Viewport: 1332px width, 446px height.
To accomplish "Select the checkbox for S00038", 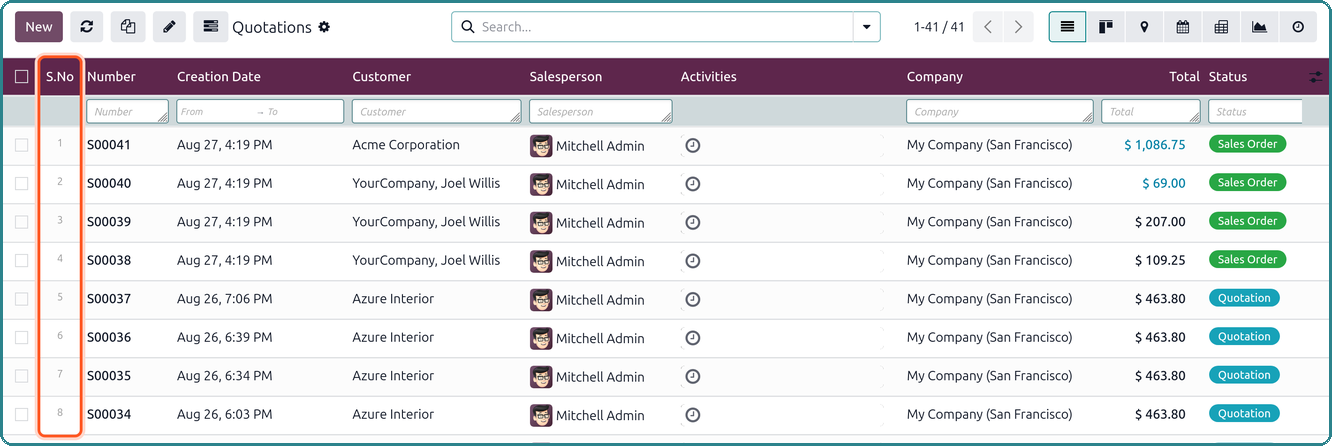I will point(22,260).
